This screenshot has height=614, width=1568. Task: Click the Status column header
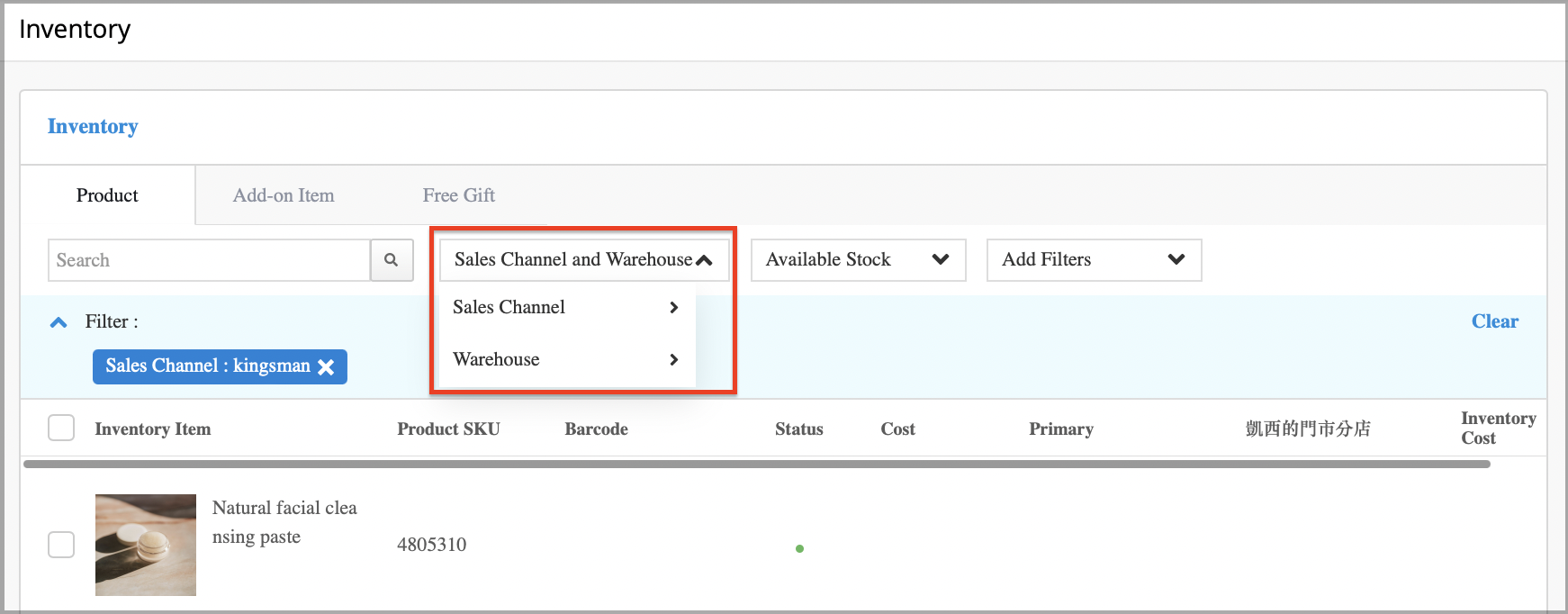pos(799,429)
